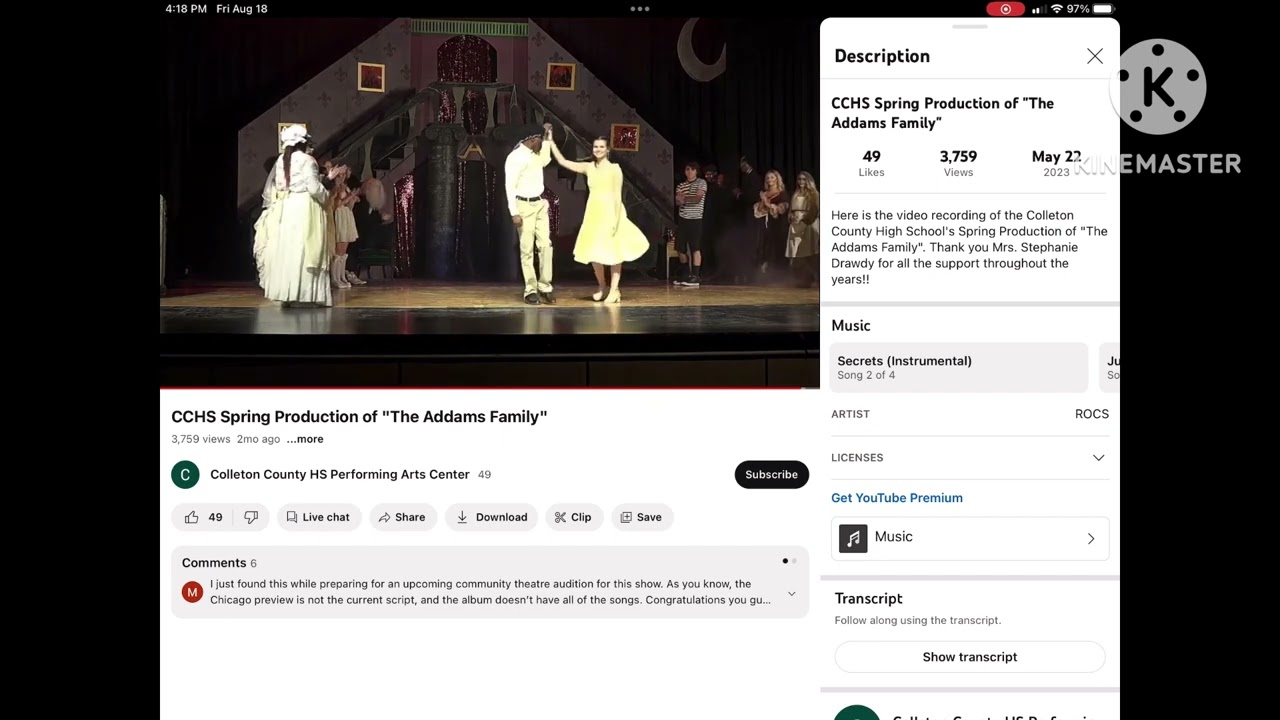The width and height of the screenshot is (1280, 720).
Task: Click the ARTIST label
Action: pos(850,414)
